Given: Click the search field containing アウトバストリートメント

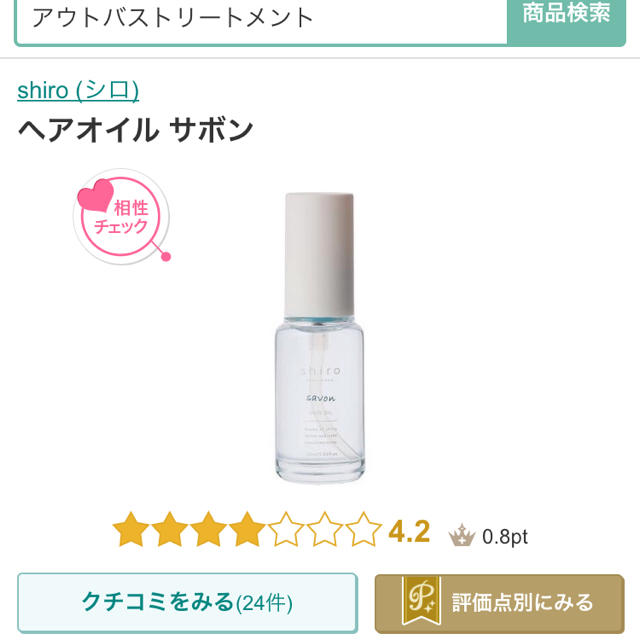Looking at the screenshot, I should click(261, 18).
